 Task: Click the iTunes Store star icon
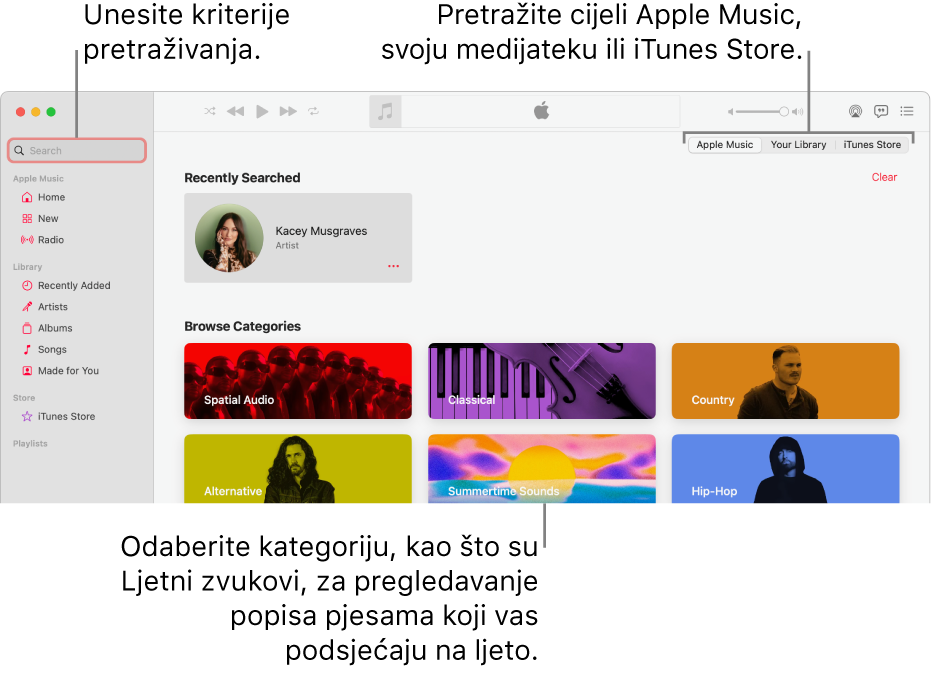pyautogui.click(x=27, y=416)
